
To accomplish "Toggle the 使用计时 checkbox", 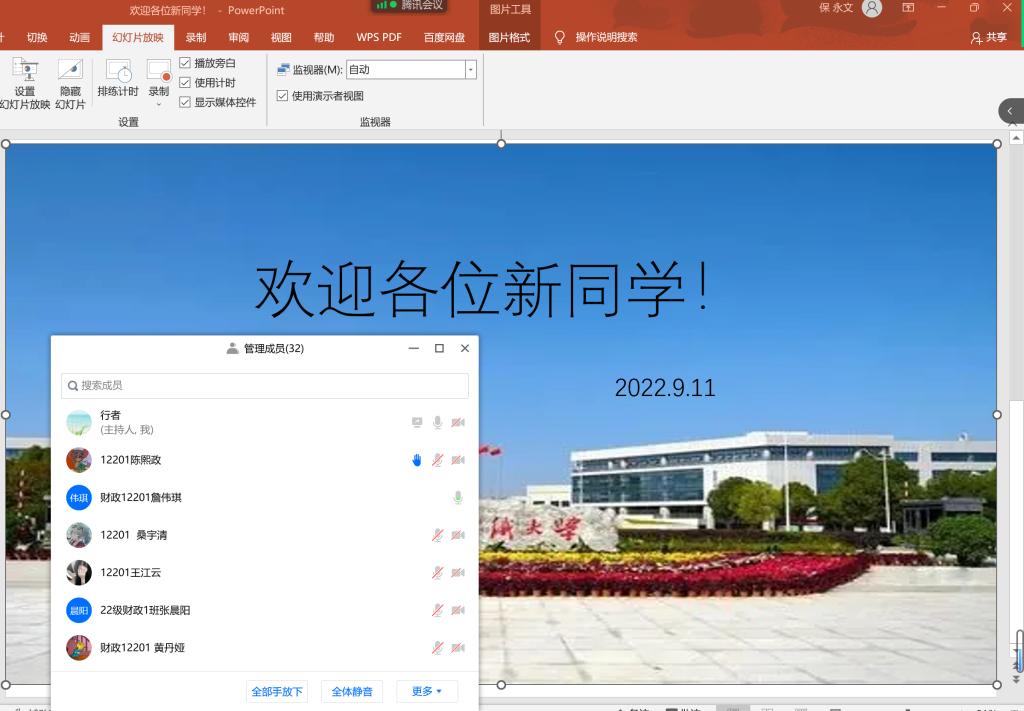I will 185,83.
